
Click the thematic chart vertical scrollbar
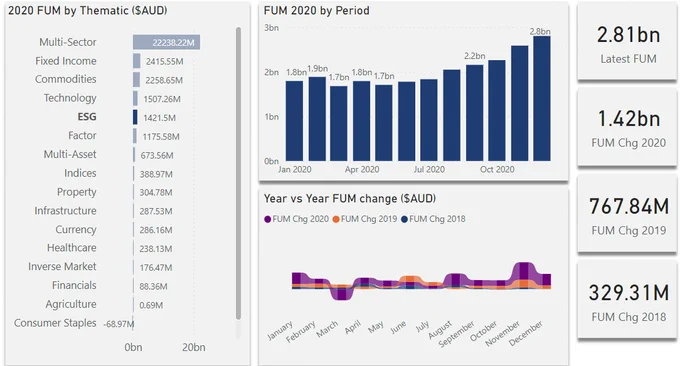[238, 173]
